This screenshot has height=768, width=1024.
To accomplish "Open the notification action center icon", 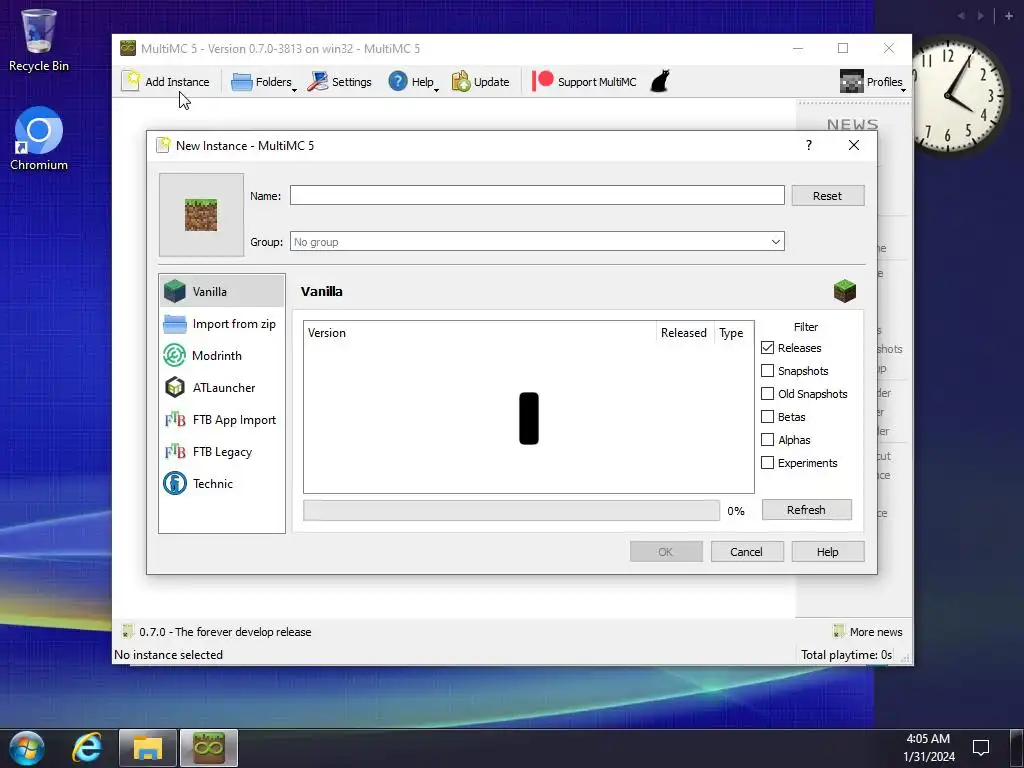I will click(980, 748).
